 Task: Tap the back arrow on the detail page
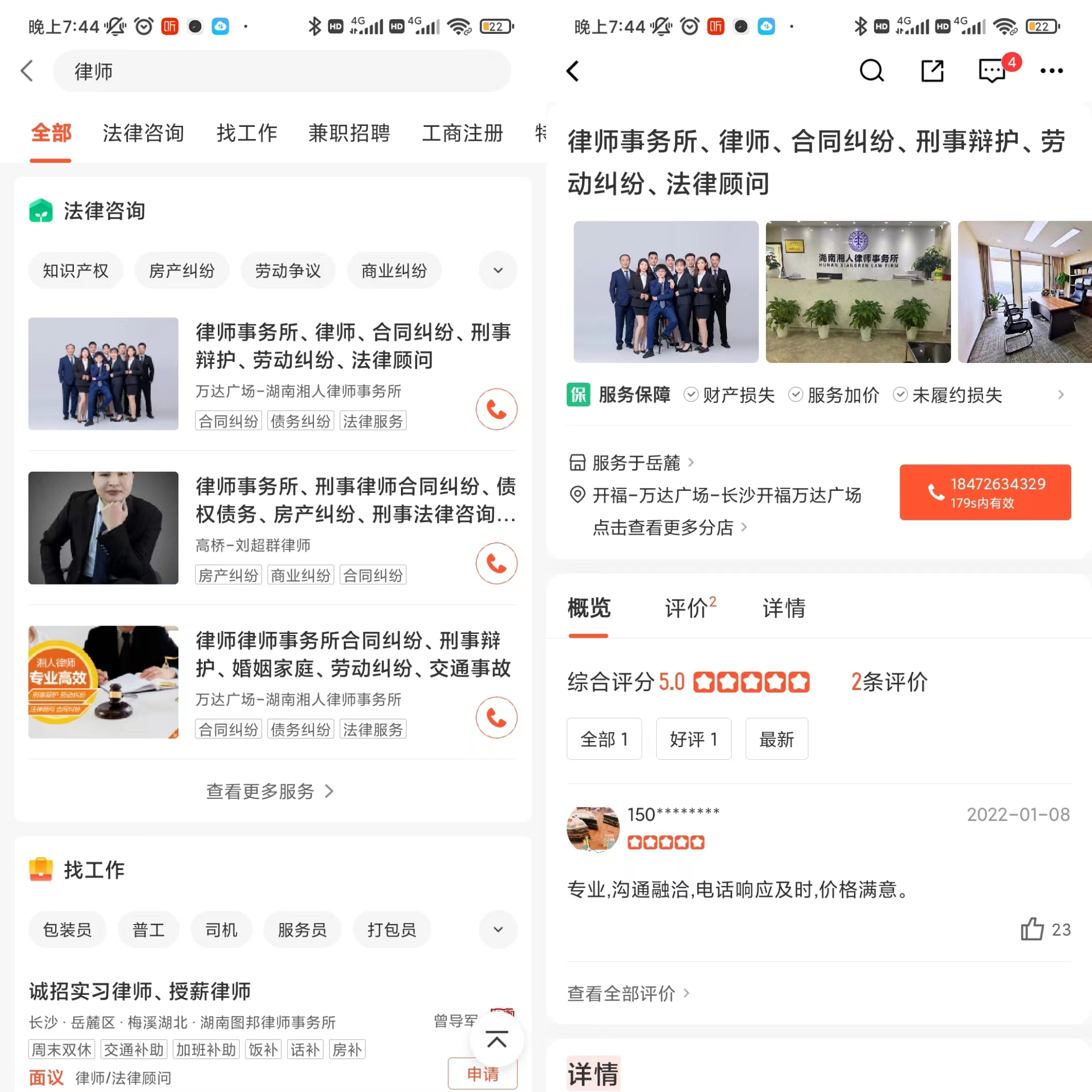coord(573,71)
